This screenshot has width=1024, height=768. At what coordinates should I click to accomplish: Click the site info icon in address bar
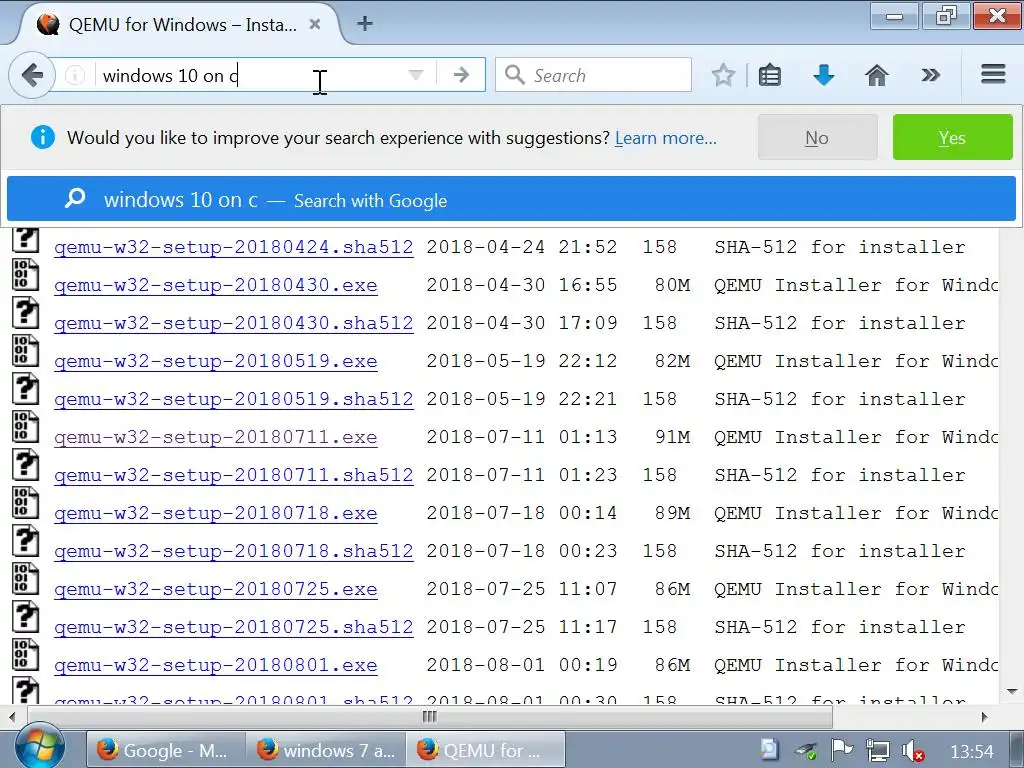tap(75, 75)
